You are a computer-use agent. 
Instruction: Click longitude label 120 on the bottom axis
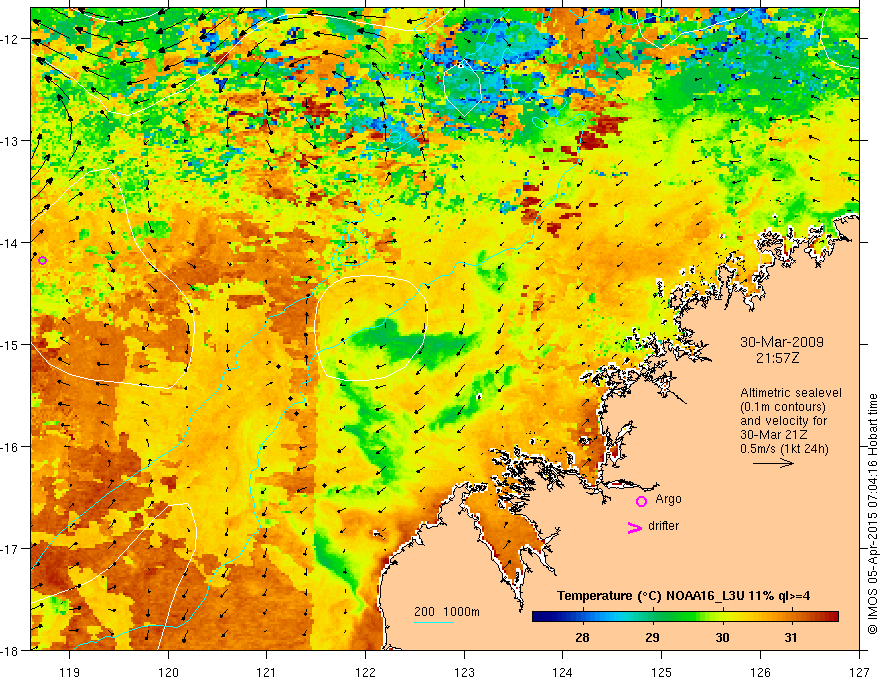[168, 672]
